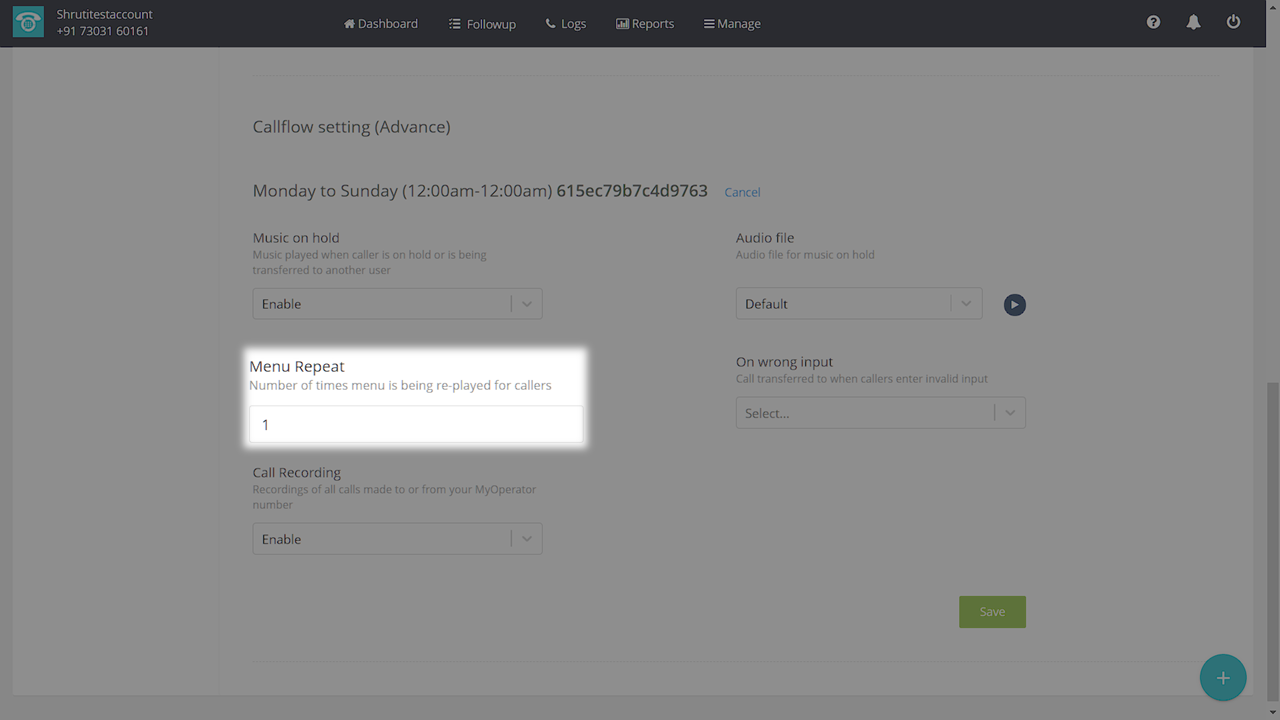Expand the Music on hold dropdown
The width and height of the screenshot is (1280, 720).
tap(397, 304)
